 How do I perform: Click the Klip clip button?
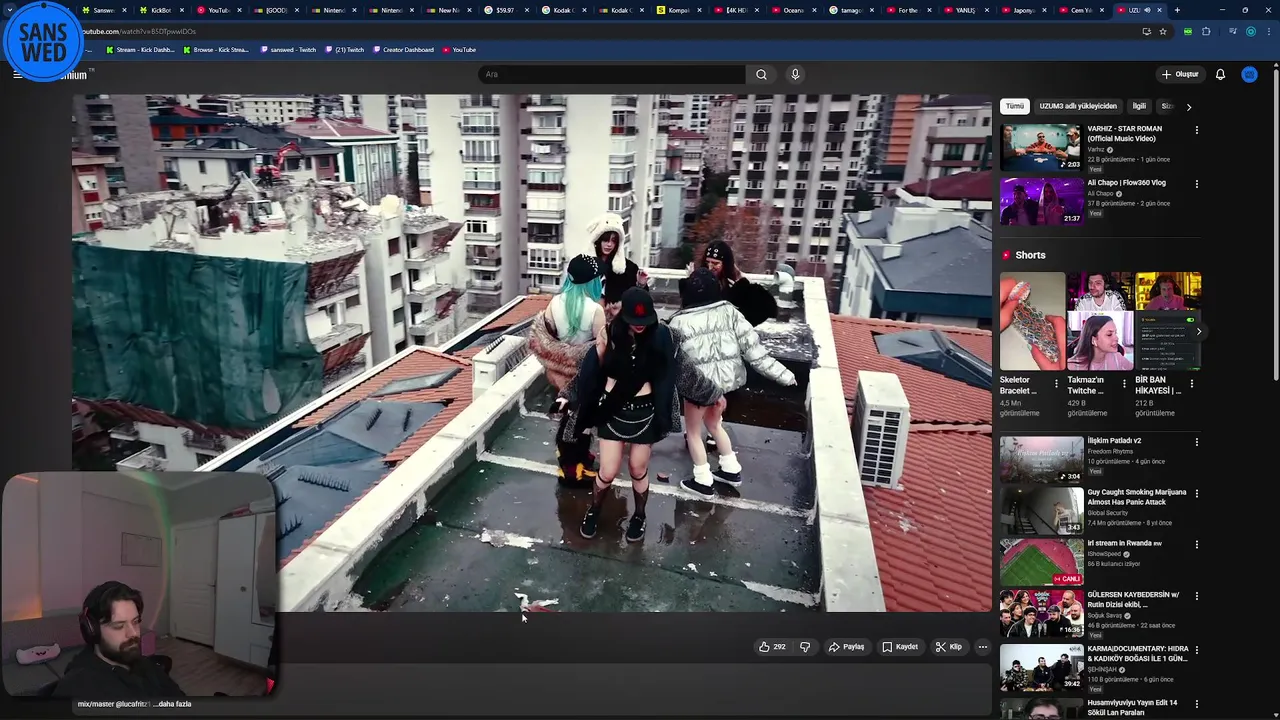tap(948, 647)
